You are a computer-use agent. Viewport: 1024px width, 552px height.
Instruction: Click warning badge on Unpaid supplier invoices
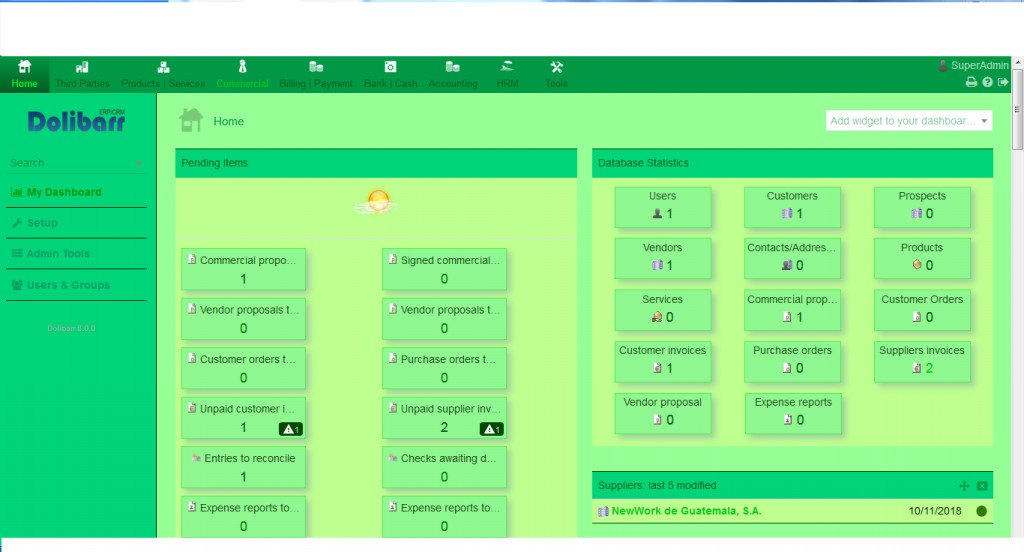pos(491,429)
